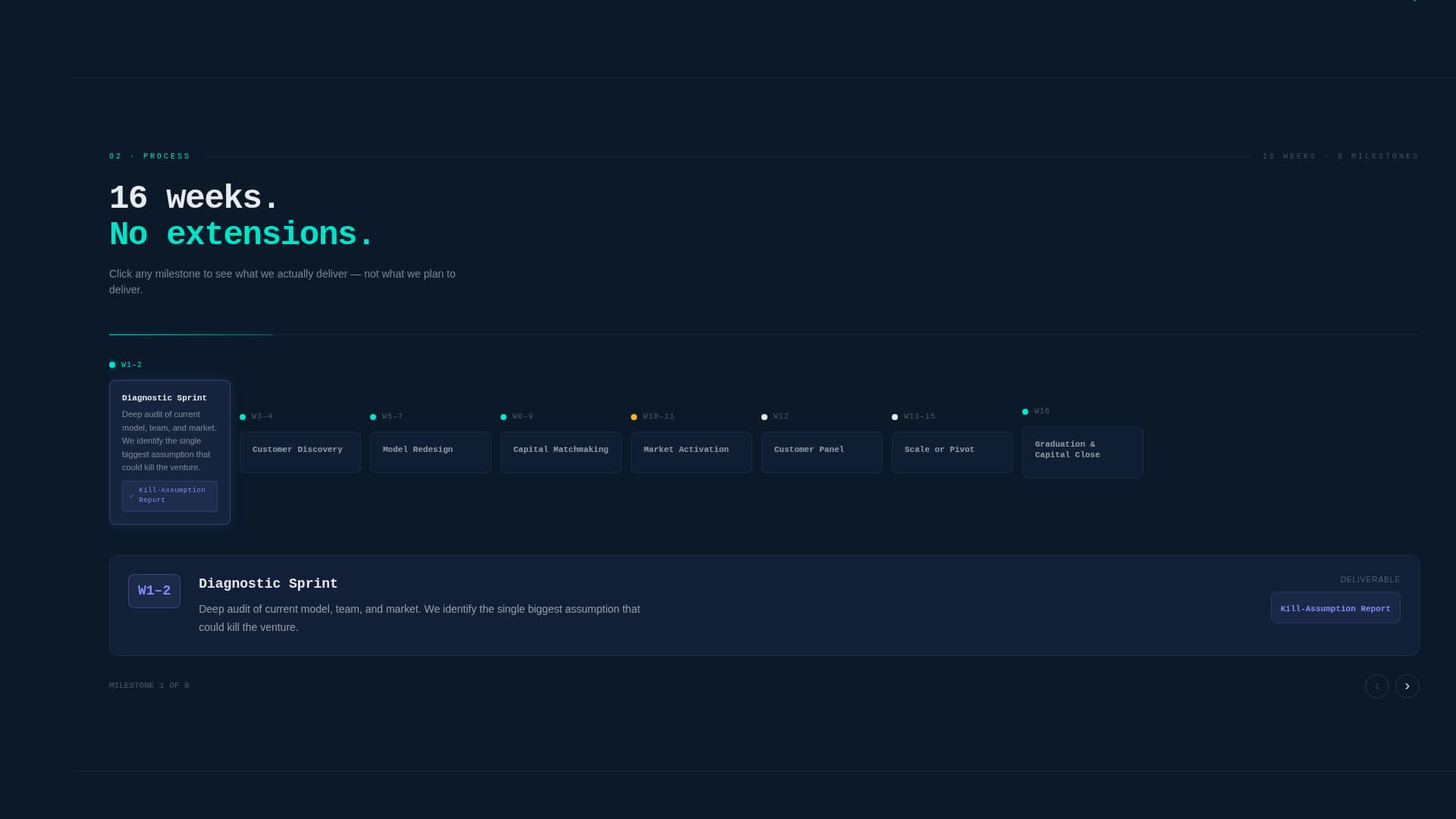Go to the previous milestone arrow
The image size is (1456, 819).
(1376, 686)
